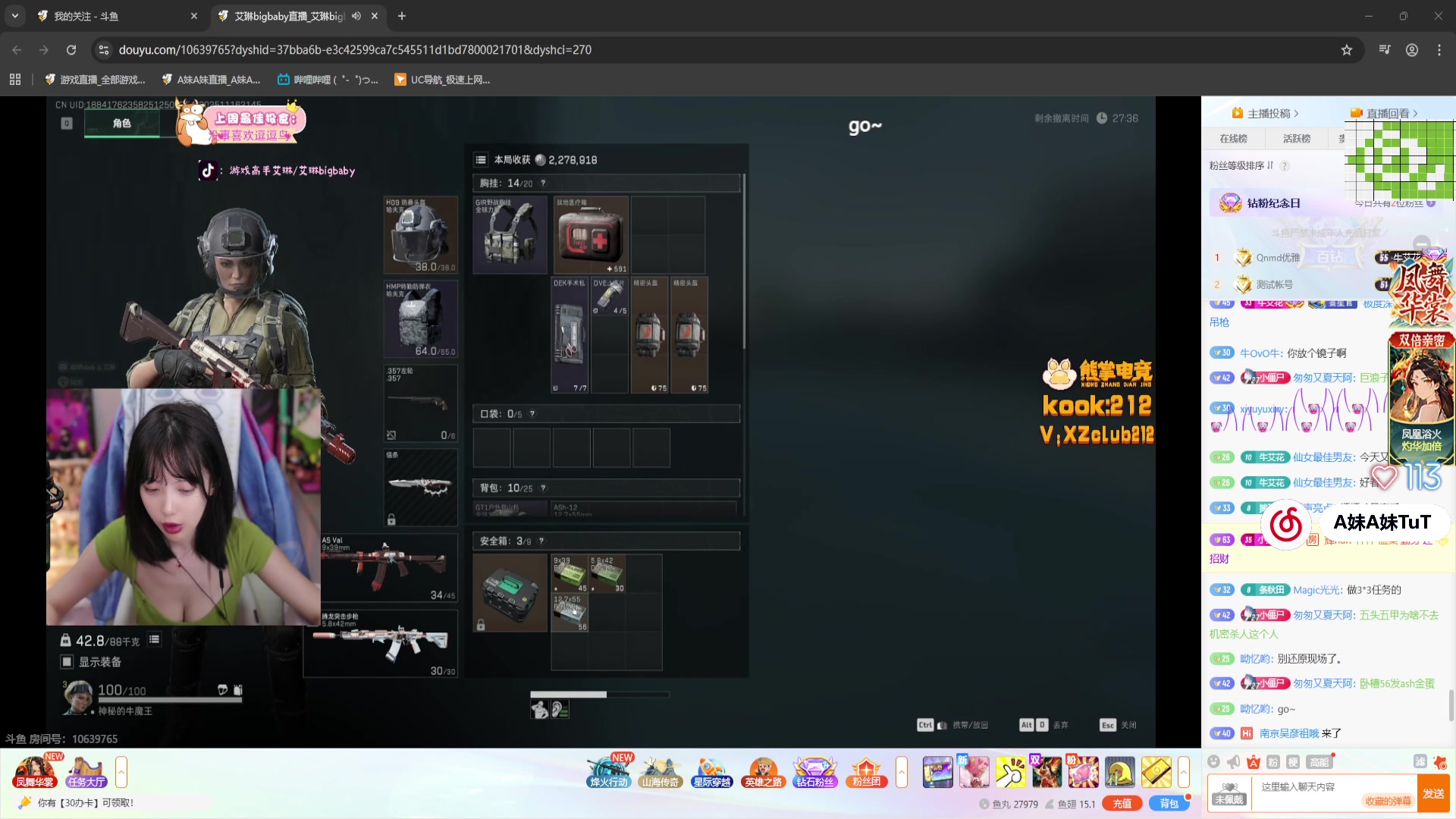Mute the 艾琳bigbaby tab audio icon
Image resolution: width=1456 pixels, height=819 pixels.
356,16
